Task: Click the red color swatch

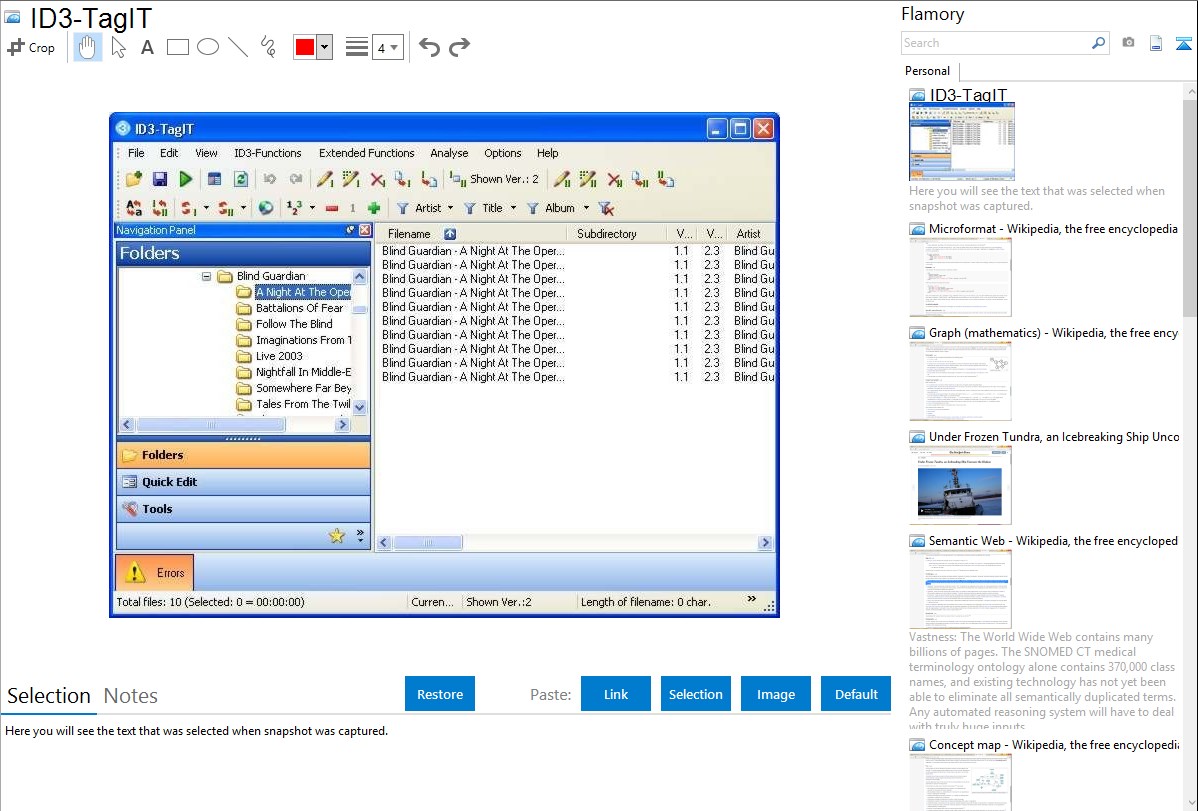Action: [305, 47]
